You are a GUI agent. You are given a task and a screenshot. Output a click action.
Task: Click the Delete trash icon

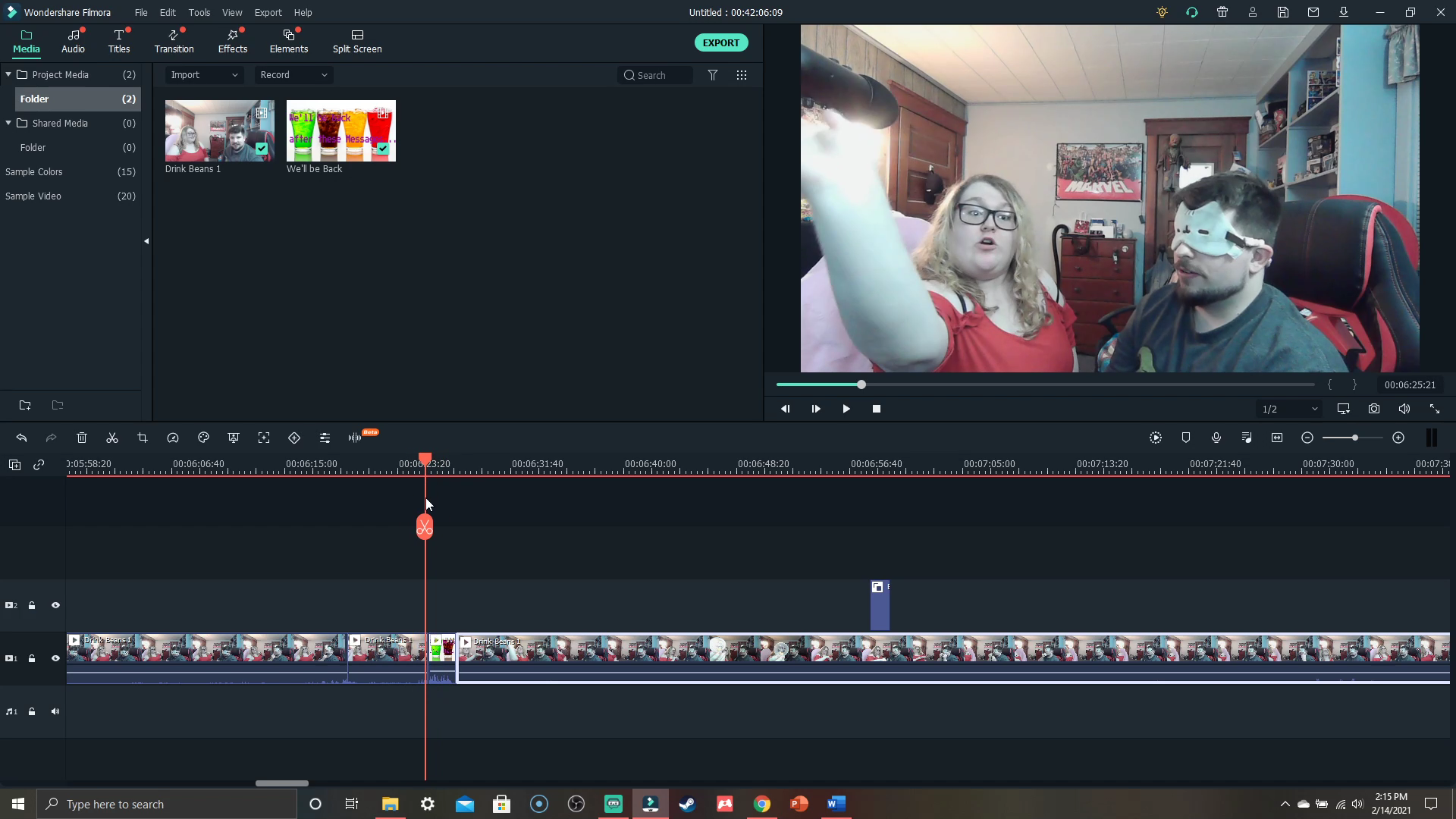[x=82, y=438]
